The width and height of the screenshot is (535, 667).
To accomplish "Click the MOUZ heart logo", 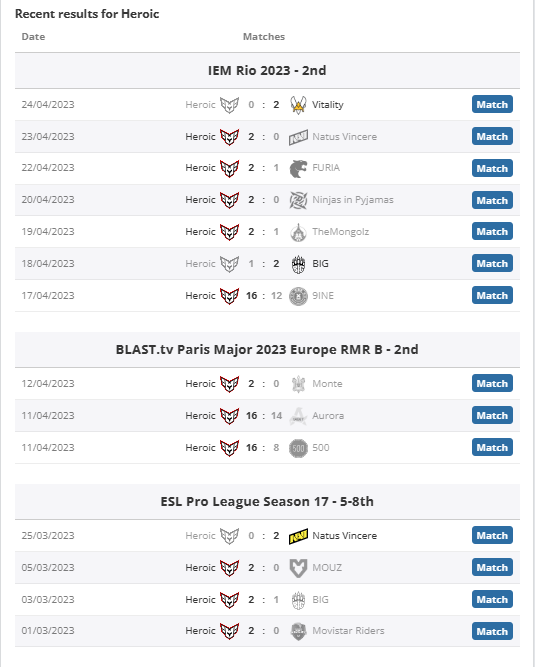I will click(298, 568).
